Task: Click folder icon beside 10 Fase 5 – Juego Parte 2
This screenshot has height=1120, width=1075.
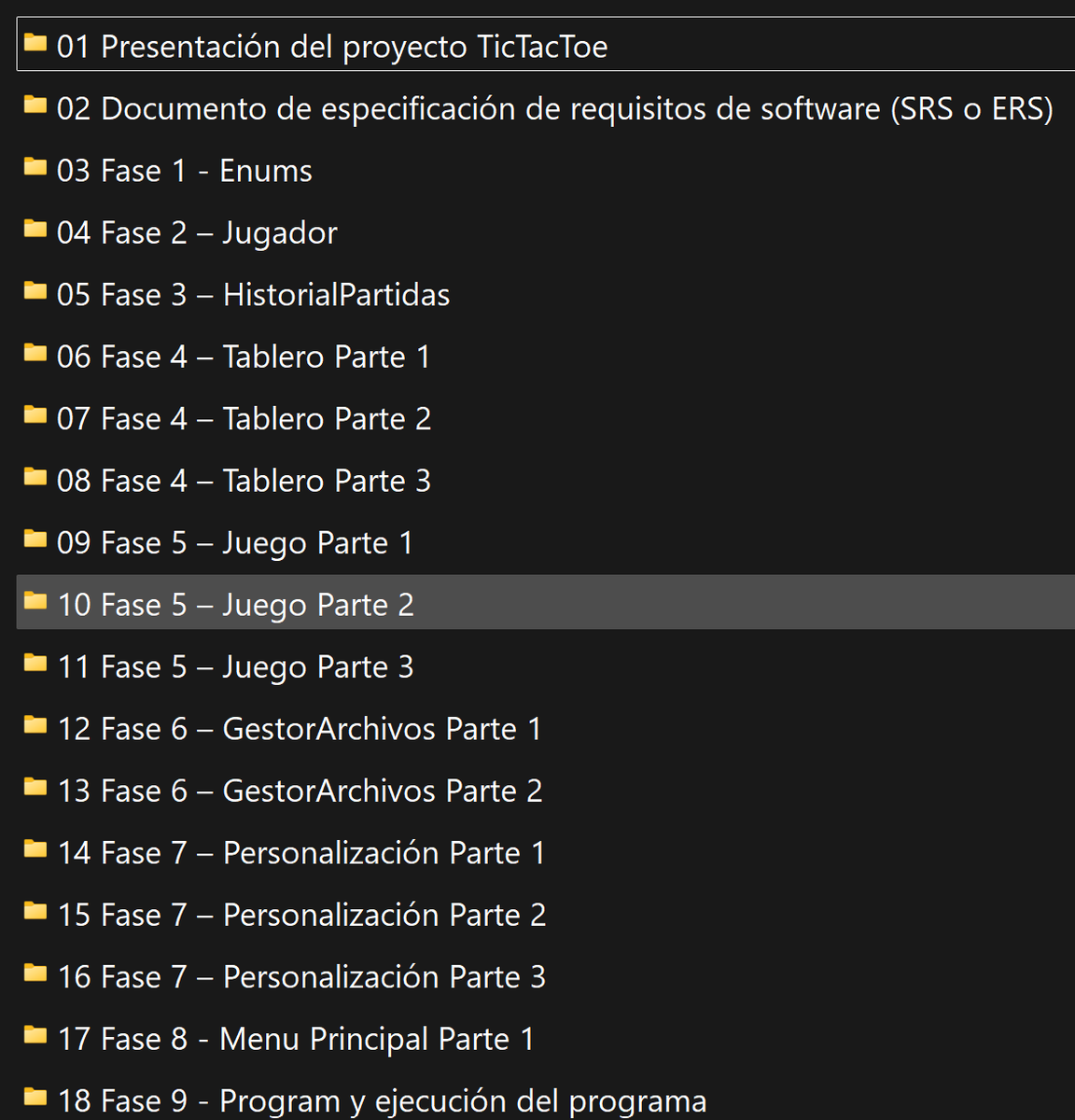Action: point(35,601)
